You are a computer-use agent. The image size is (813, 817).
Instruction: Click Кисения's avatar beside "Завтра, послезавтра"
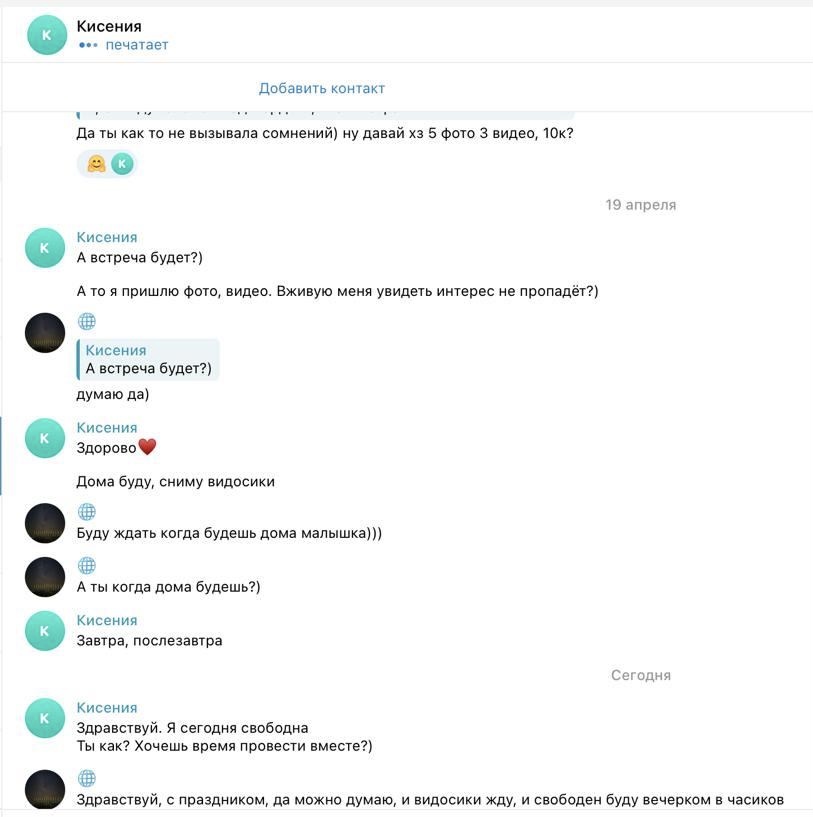click(45, 631)
